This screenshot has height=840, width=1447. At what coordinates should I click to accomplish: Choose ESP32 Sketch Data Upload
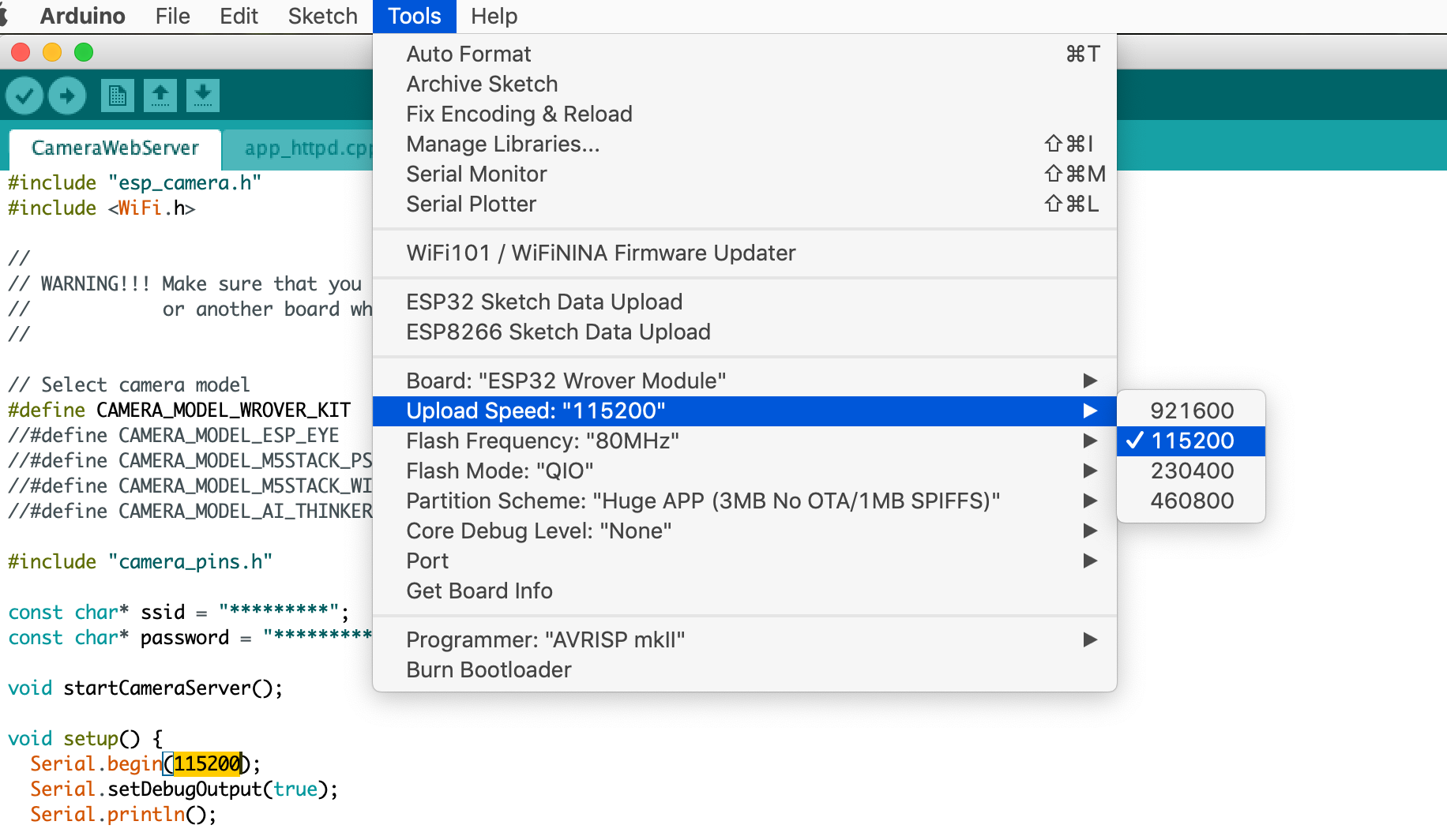click(744, 302)
